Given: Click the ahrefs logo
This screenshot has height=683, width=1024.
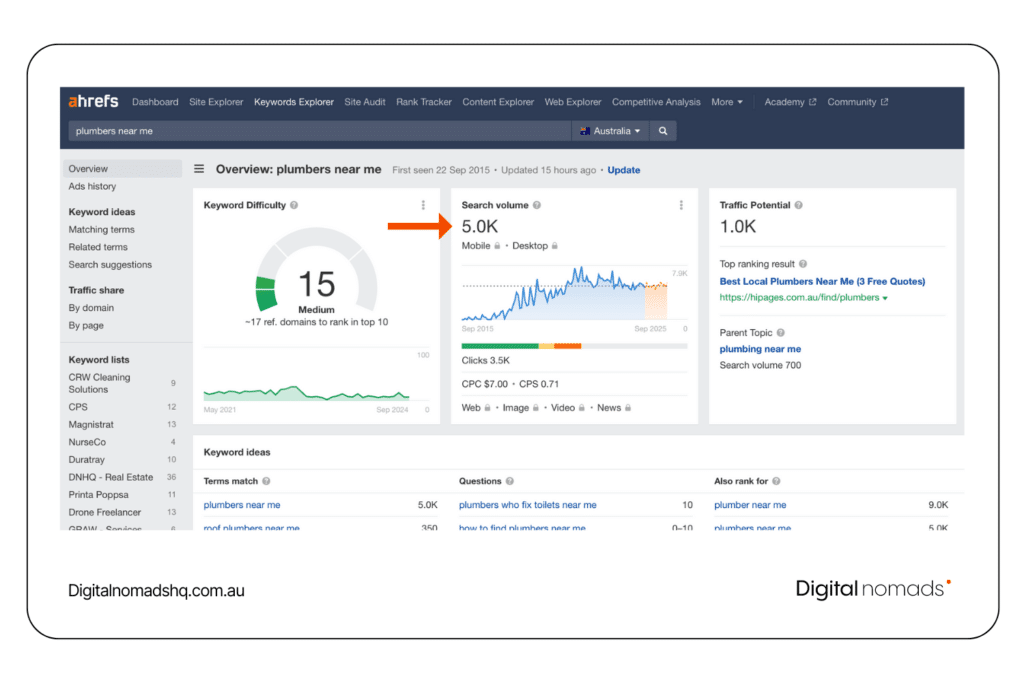Looking at the screenshot, I should pos(93,101).
